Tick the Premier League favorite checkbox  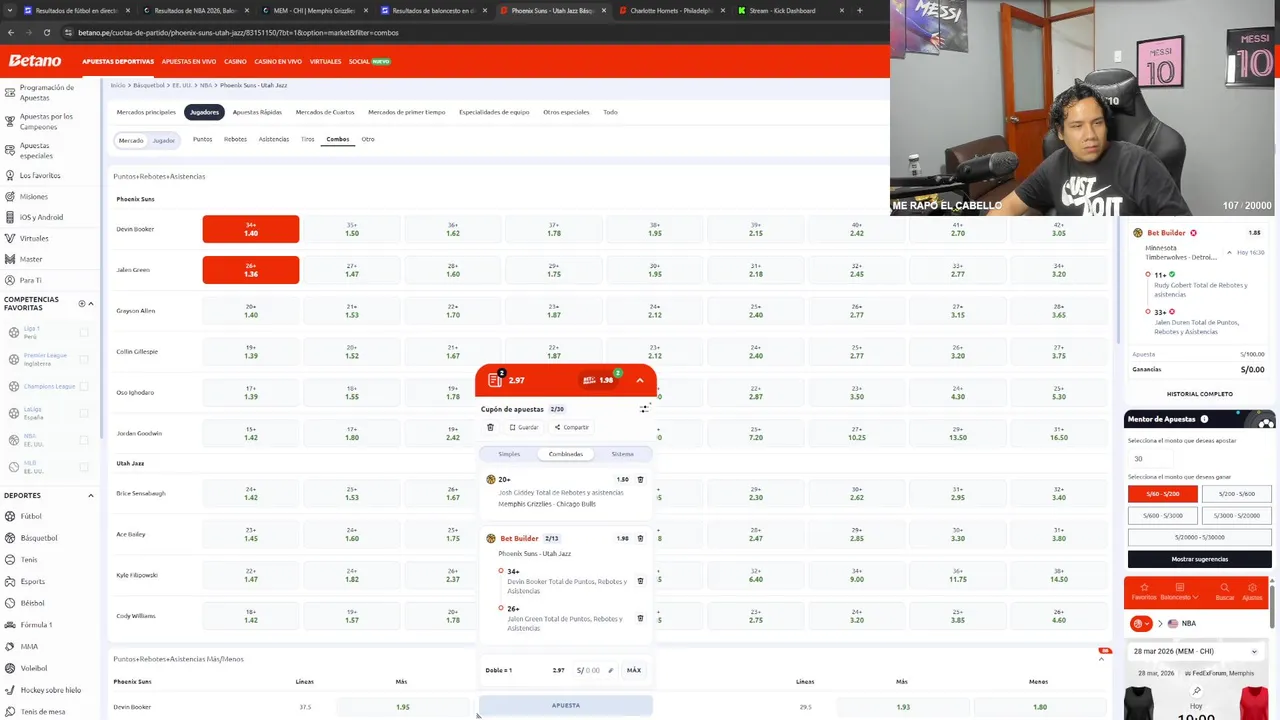[84, 359]
